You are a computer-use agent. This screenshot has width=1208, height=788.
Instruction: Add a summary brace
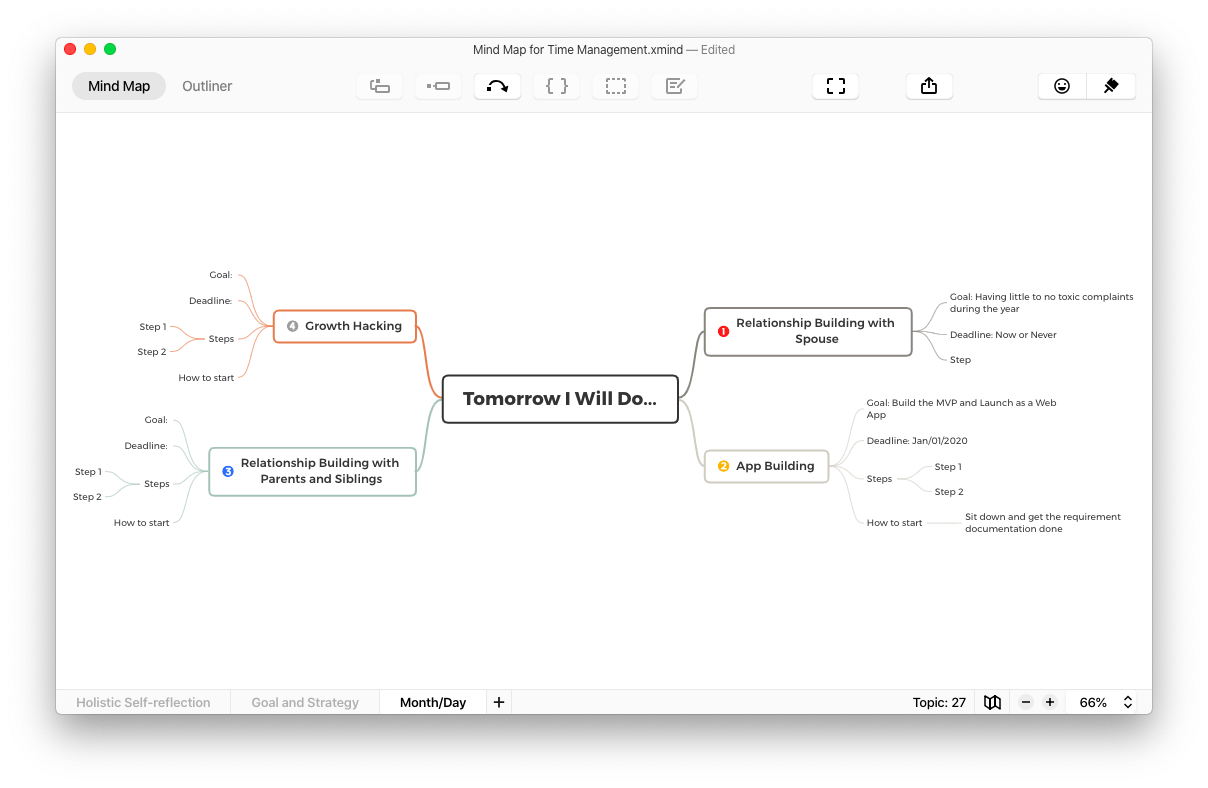(557, 86)
